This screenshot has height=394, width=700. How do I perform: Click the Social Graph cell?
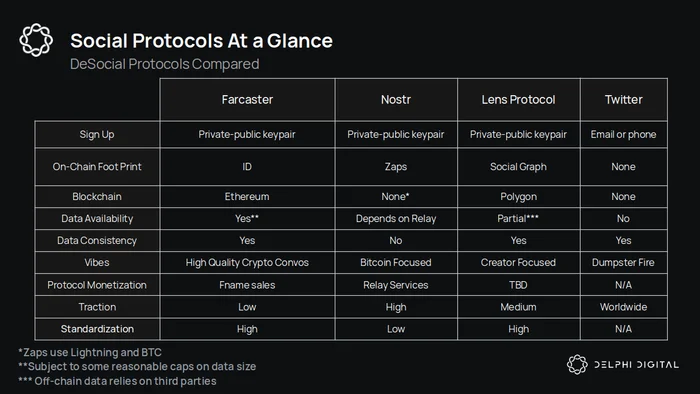pyautogui.click(x=518, y=166)
